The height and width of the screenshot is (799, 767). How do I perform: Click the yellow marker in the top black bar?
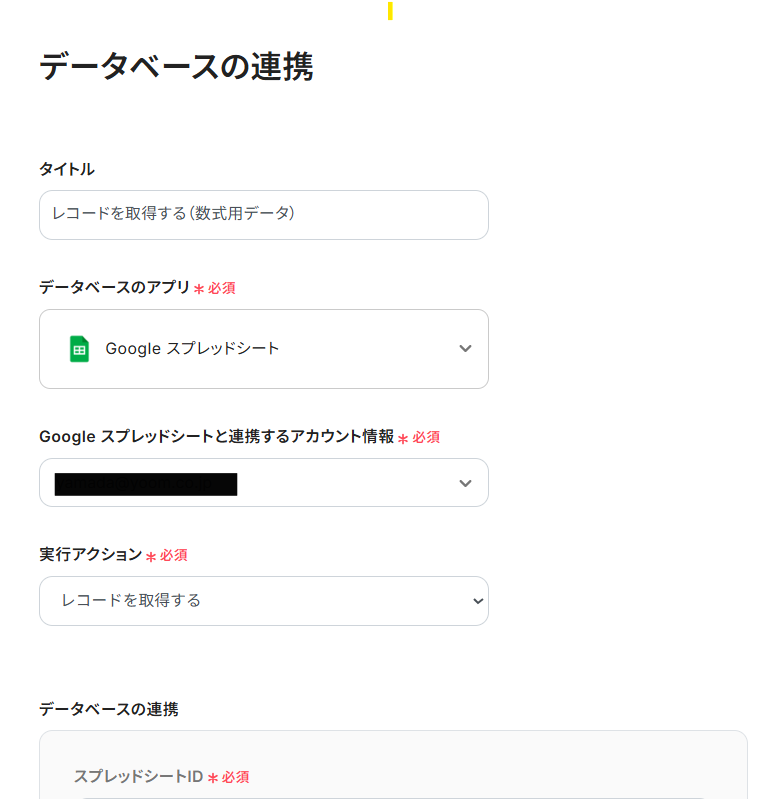tap(390, 11)
